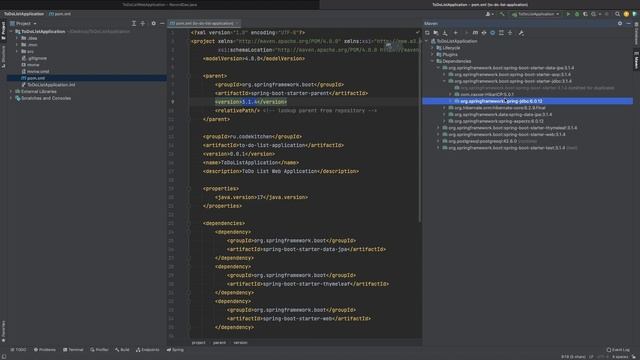Image resolution: width=640 pixels, height=360 pixels.
Task: Expand .idea folder in Project tree
Action: point(17,38)
